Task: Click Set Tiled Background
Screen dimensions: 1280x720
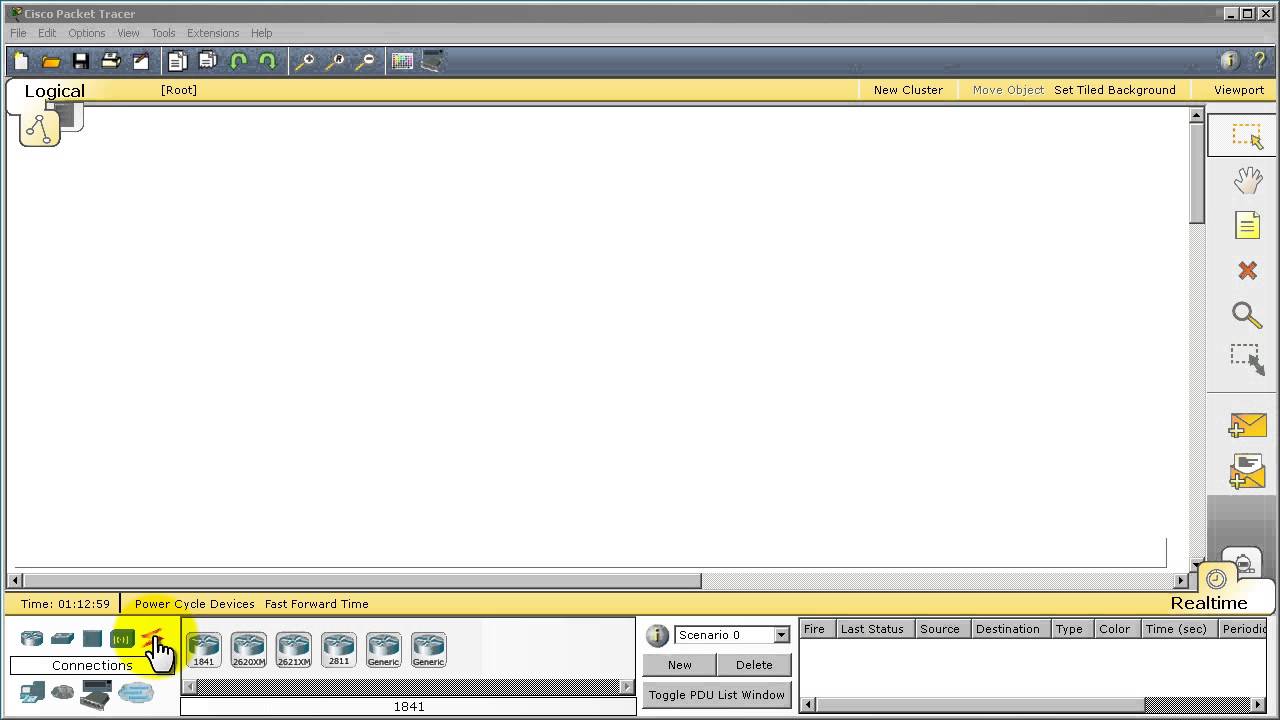Action: point(1115,90)
